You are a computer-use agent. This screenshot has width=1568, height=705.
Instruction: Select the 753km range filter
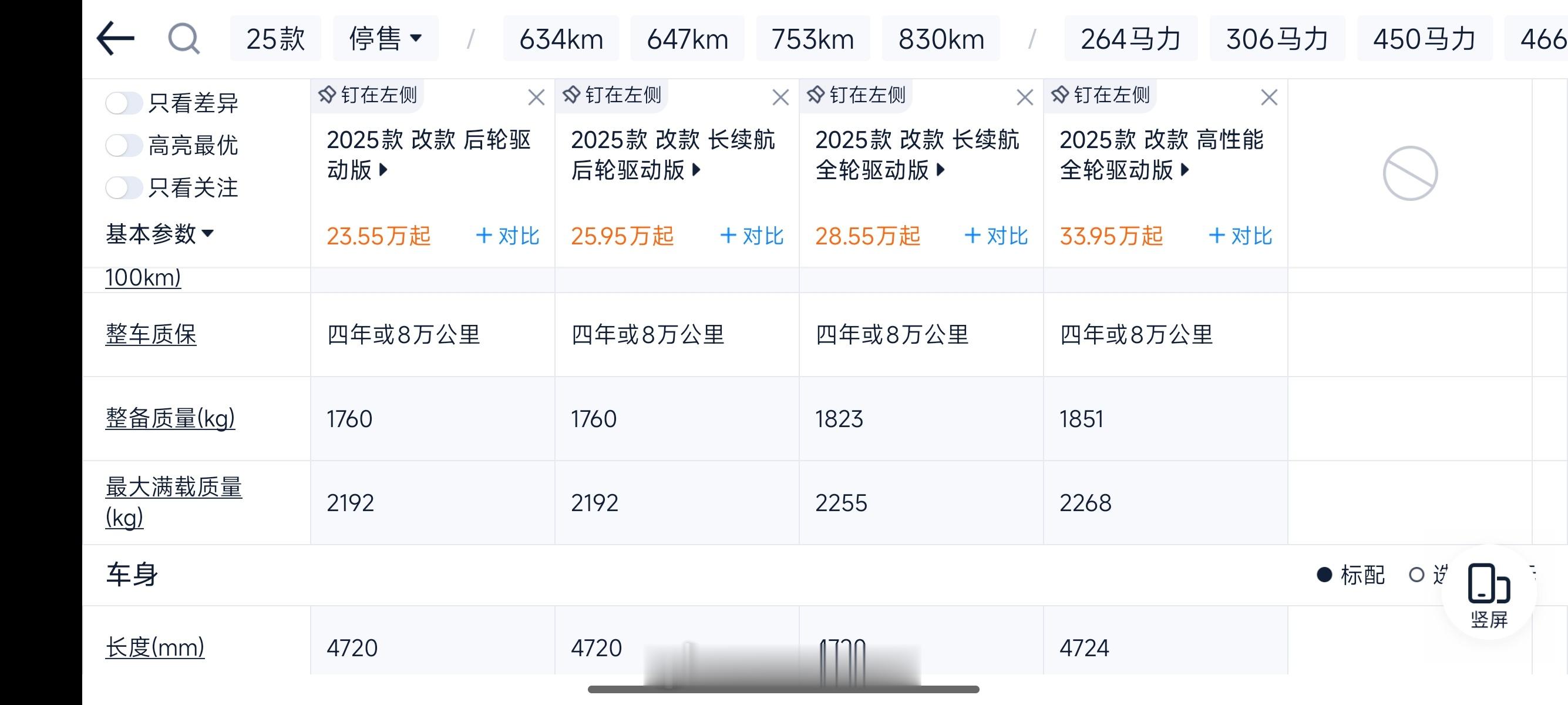pyautogui.click(x=813, y=39)
